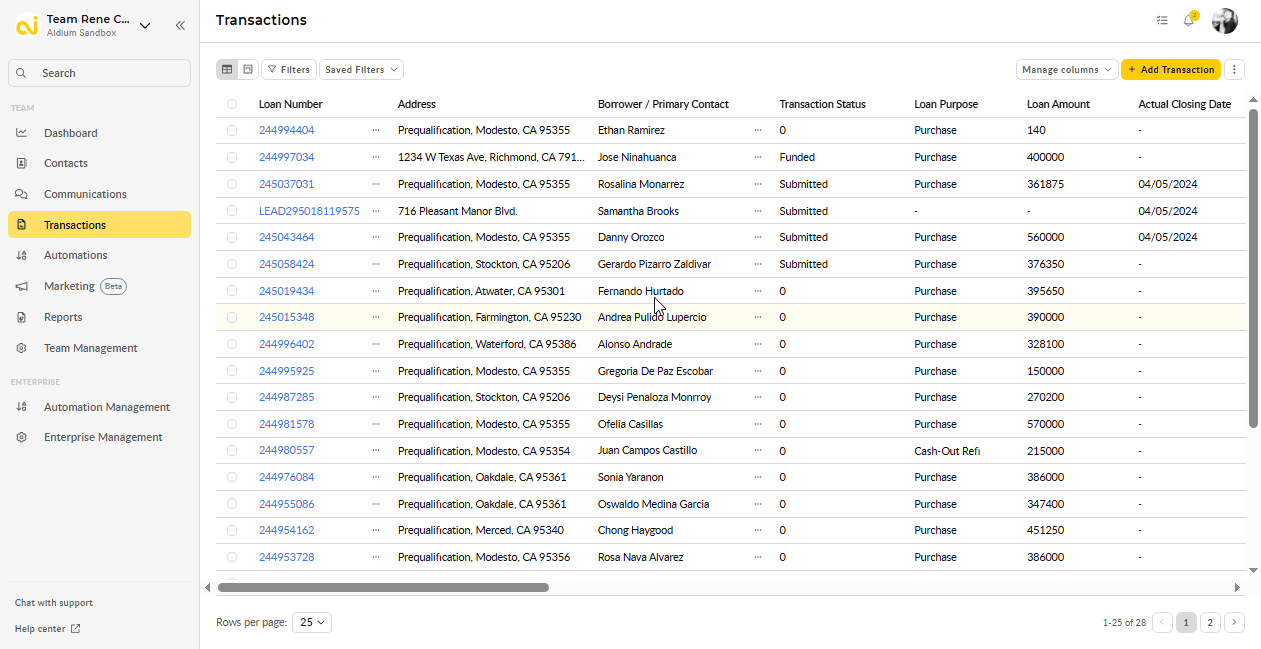Click the Add Transaction button

1171,70
